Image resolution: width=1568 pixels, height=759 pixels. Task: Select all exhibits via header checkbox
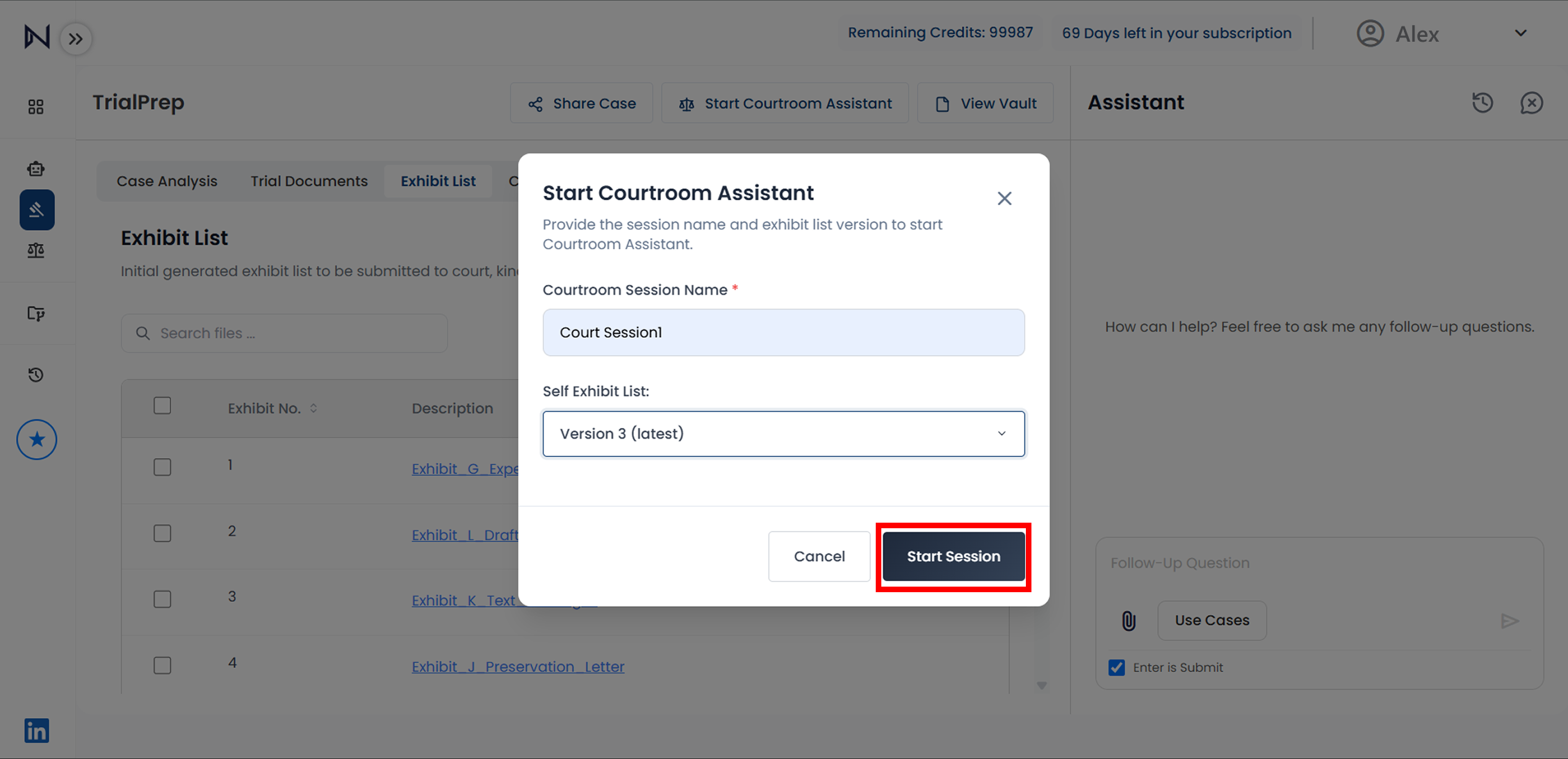point(162,405)
